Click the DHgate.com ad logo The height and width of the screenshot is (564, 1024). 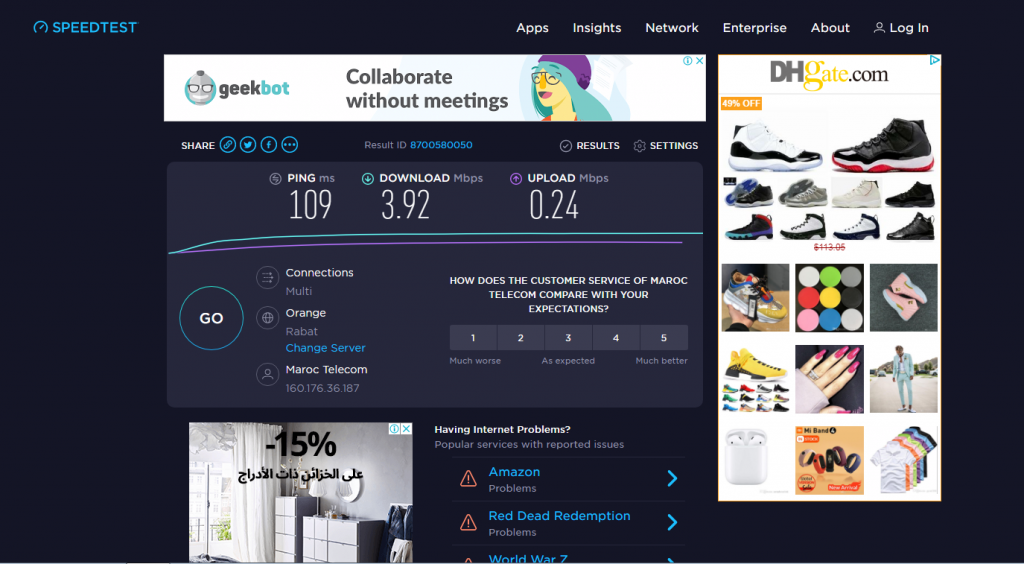click(x=829, y=73)
